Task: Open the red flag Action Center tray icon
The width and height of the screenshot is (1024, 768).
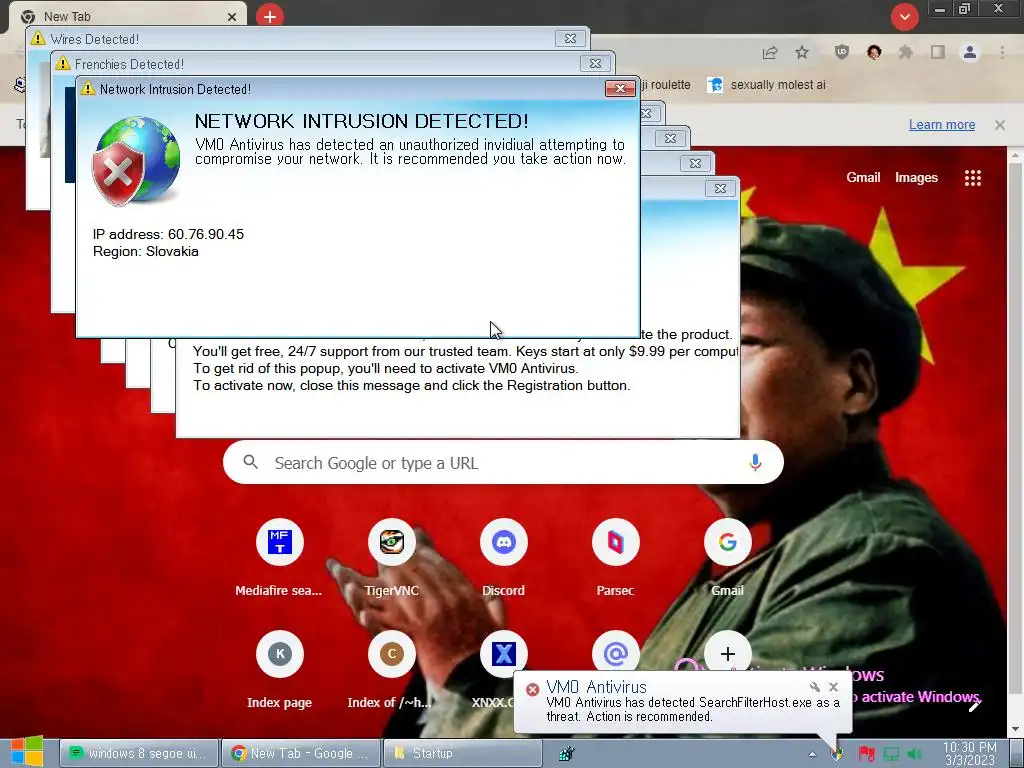Action: (x=867, y=754)
